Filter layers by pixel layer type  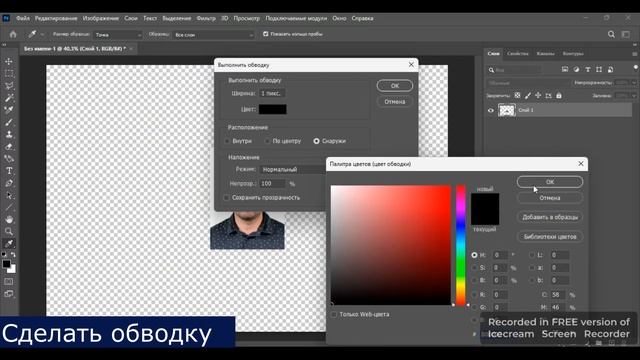(x=565, y=70)
